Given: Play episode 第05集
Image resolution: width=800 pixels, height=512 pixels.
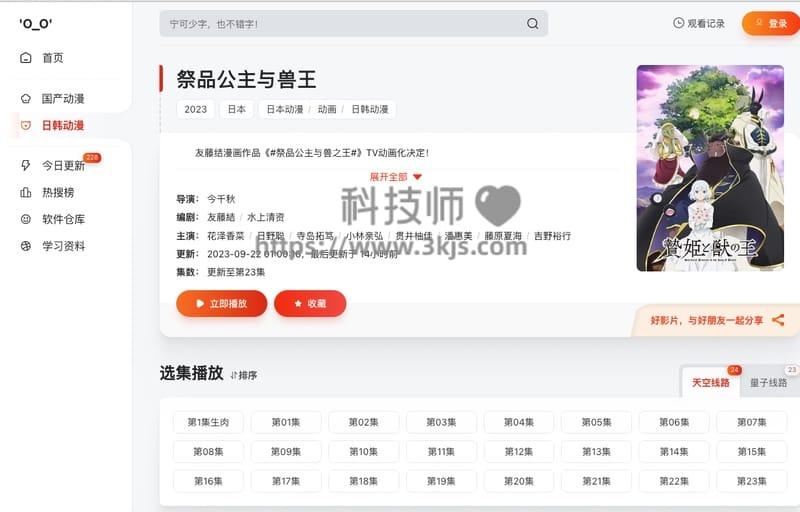Looking at the screenshot, I should [x=596, y=422].
